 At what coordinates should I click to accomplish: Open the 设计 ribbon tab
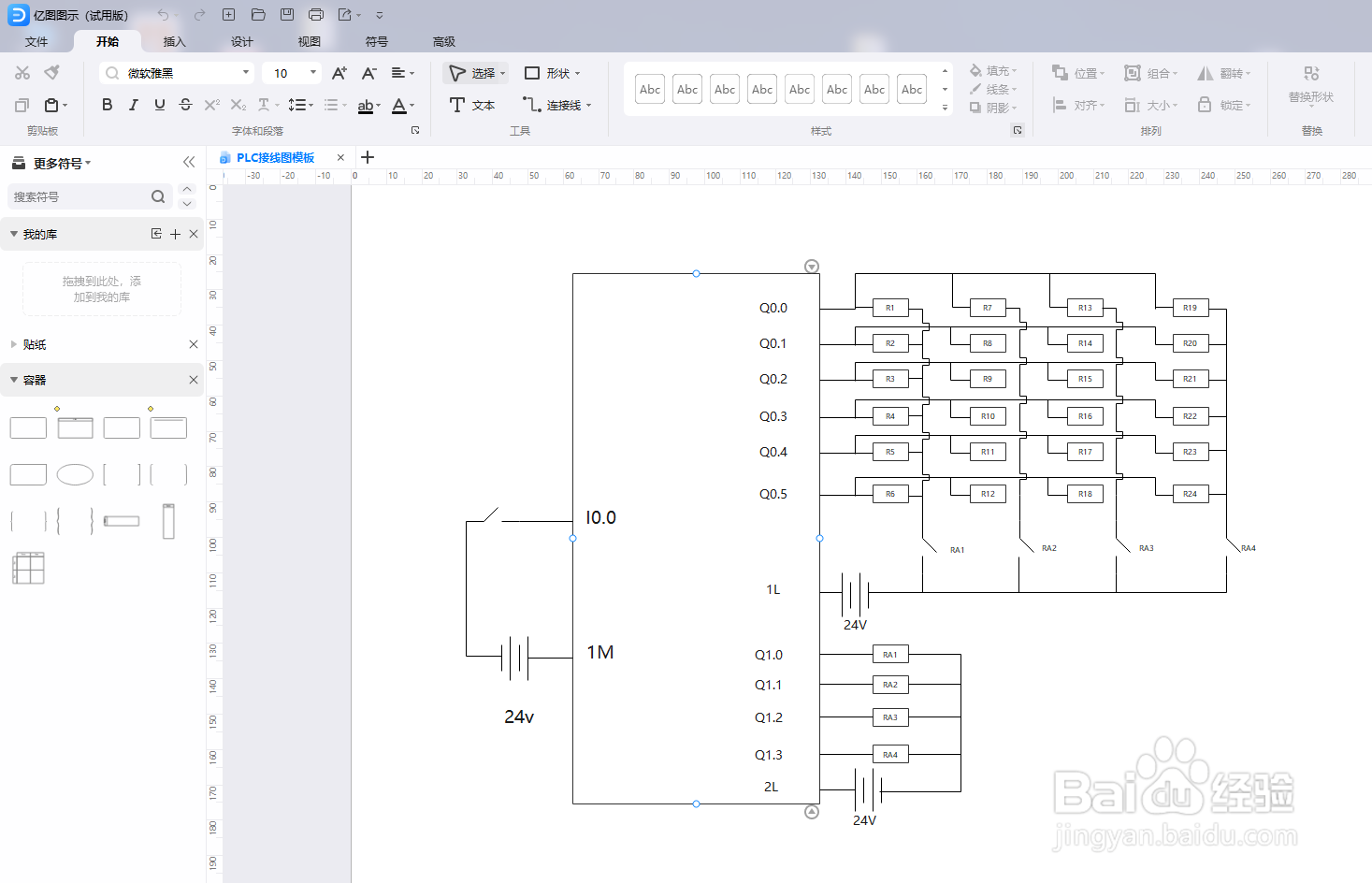pos(241,41)
